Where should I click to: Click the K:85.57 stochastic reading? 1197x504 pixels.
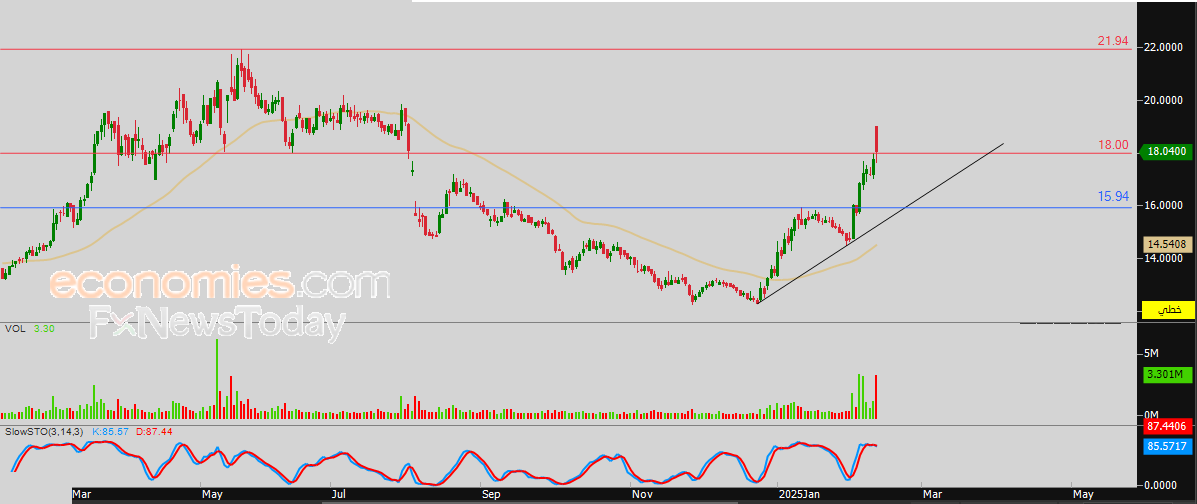coord(112,433)
